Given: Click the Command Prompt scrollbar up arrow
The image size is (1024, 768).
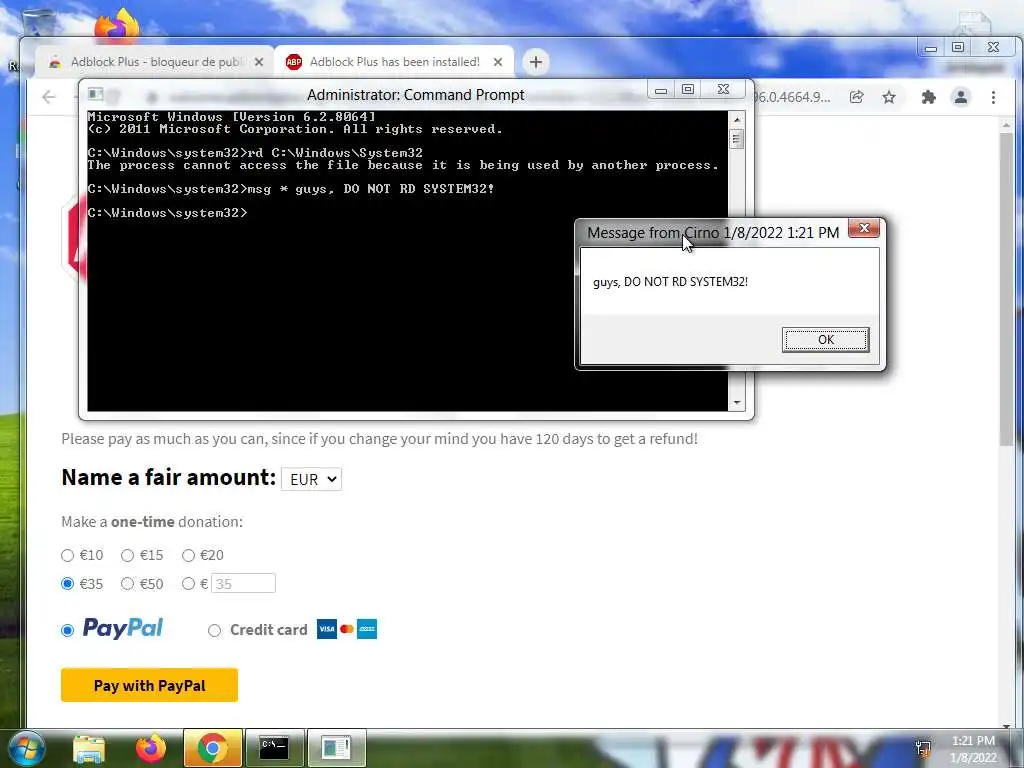Looking at the screenshot, I should [x=737, y=120].
